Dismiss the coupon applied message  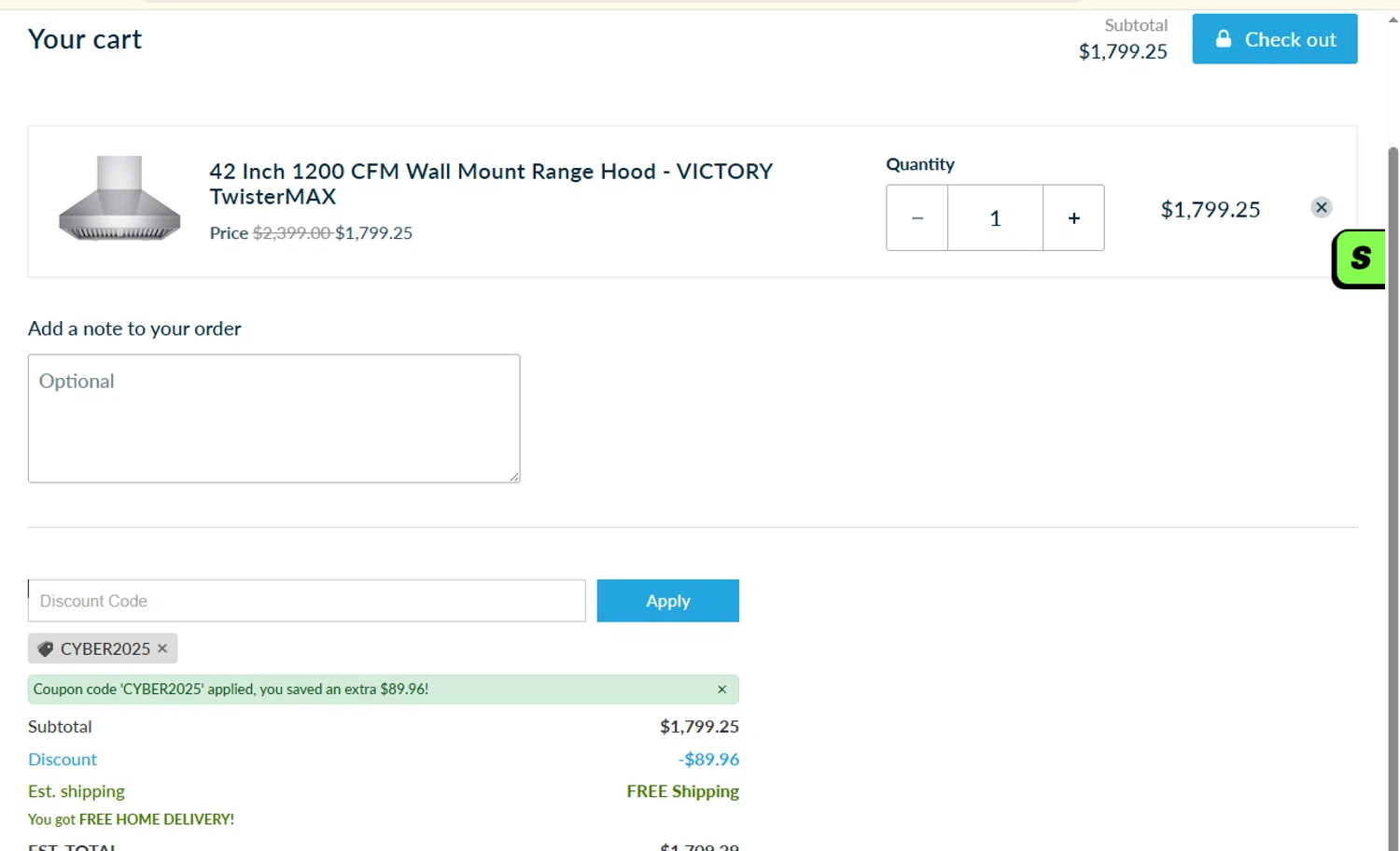coord(721,690)
